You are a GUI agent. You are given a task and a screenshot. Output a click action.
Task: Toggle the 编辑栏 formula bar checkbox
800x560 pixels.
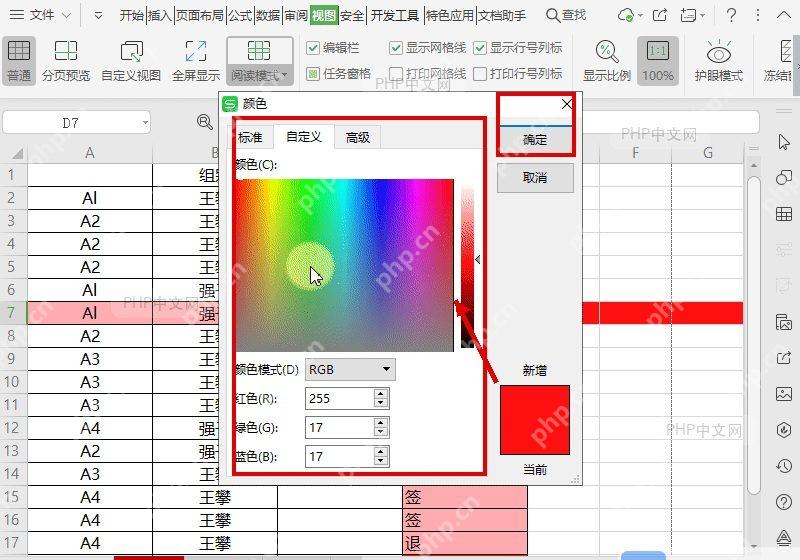pos(312,48)
